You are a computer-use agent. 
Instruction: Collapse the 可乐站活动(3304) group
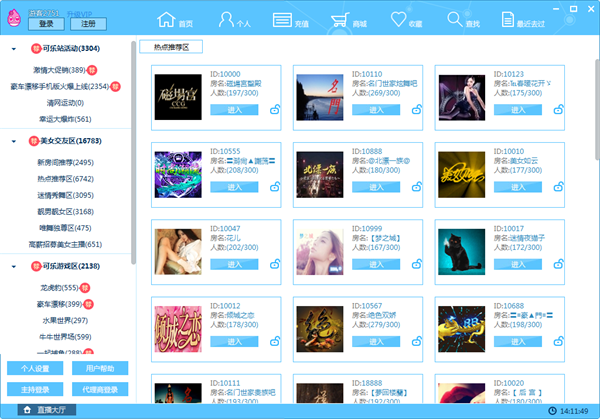coord(14,49)
